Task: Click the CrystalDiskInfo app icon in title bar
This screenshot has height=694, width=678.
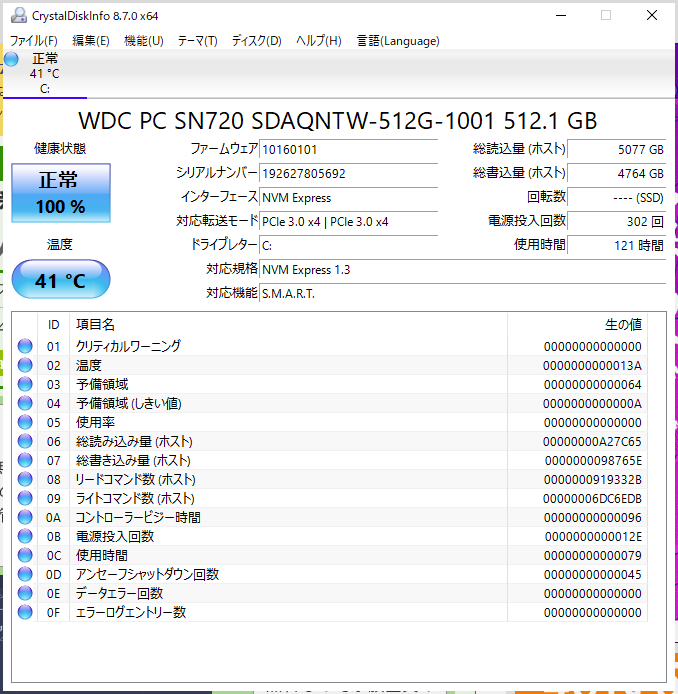Action: tap(19, 15)
